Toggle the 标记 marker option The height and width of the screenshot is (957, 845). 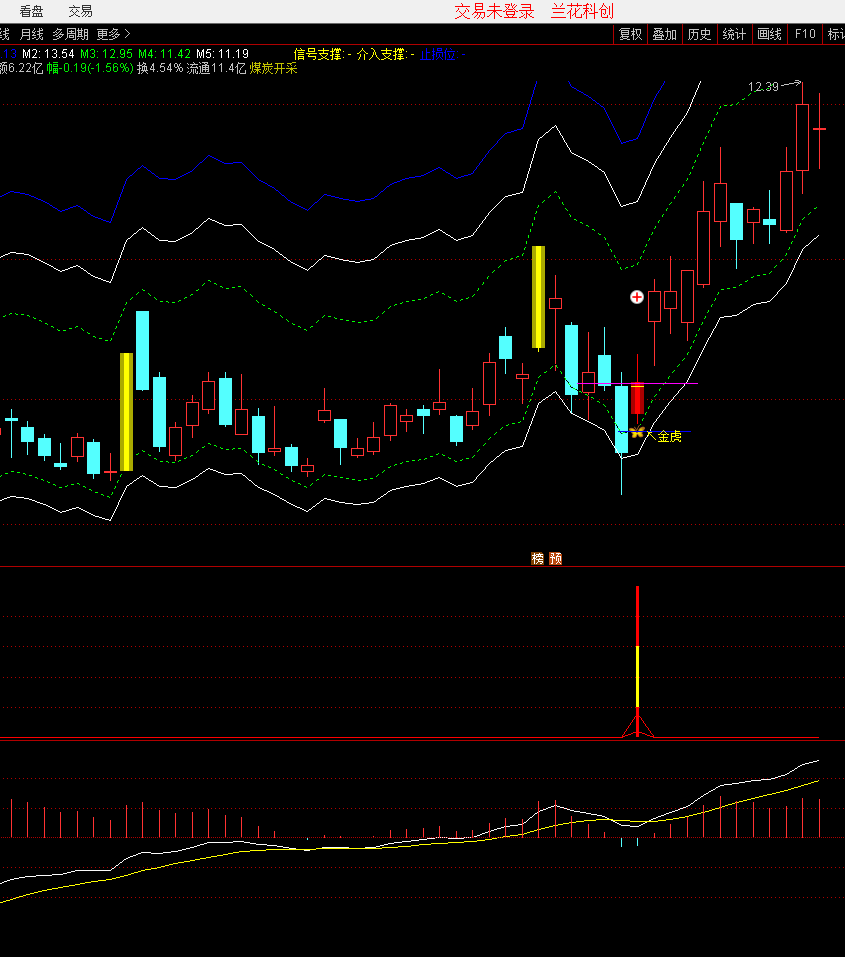[835, 34]
